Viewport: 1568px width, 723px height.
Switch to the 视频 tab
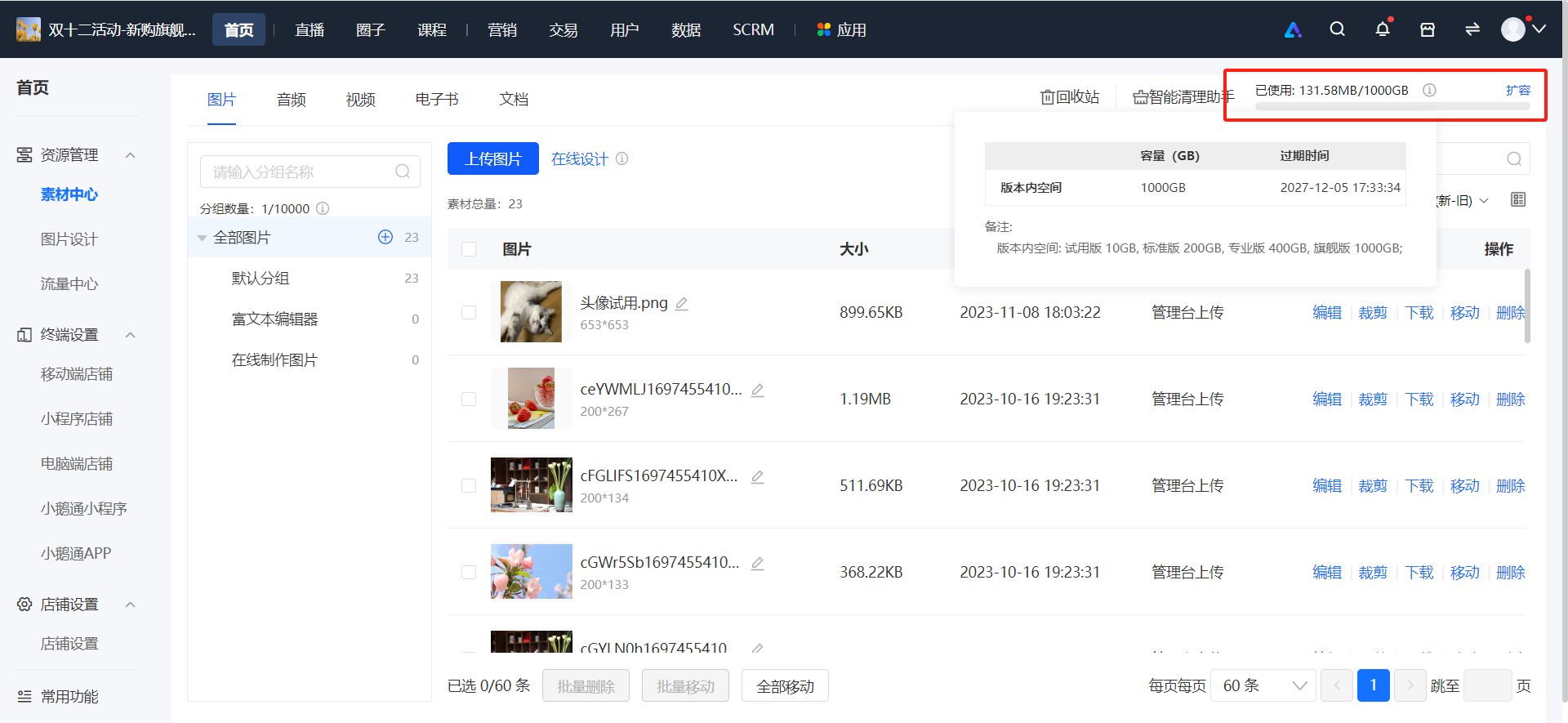click(360, 100)
